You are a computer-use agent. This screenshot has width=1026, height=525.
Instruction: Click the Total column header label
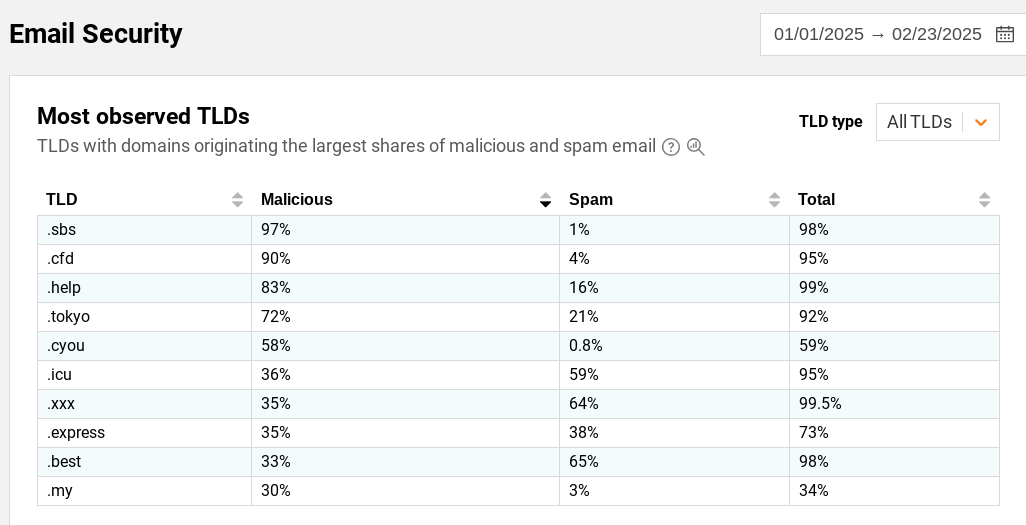(x=816, y=200)
